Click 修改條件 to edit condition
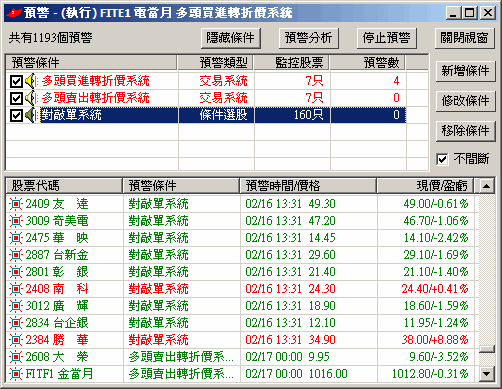Image resolution: width=502 pixels, height=389 pixels. [465, 101]
